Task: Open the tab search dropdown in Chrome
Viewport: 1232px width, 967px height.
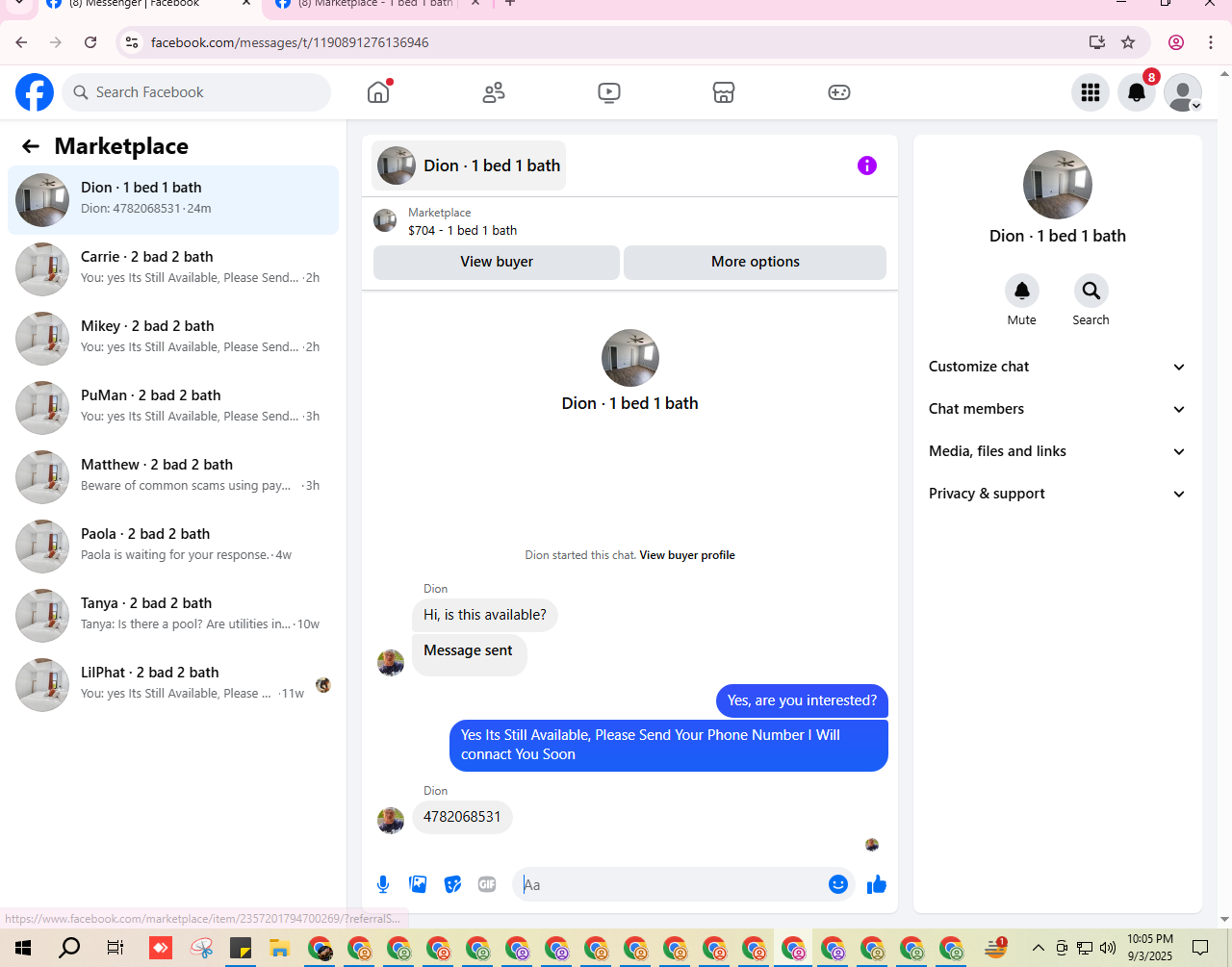Action: [19, 4]
